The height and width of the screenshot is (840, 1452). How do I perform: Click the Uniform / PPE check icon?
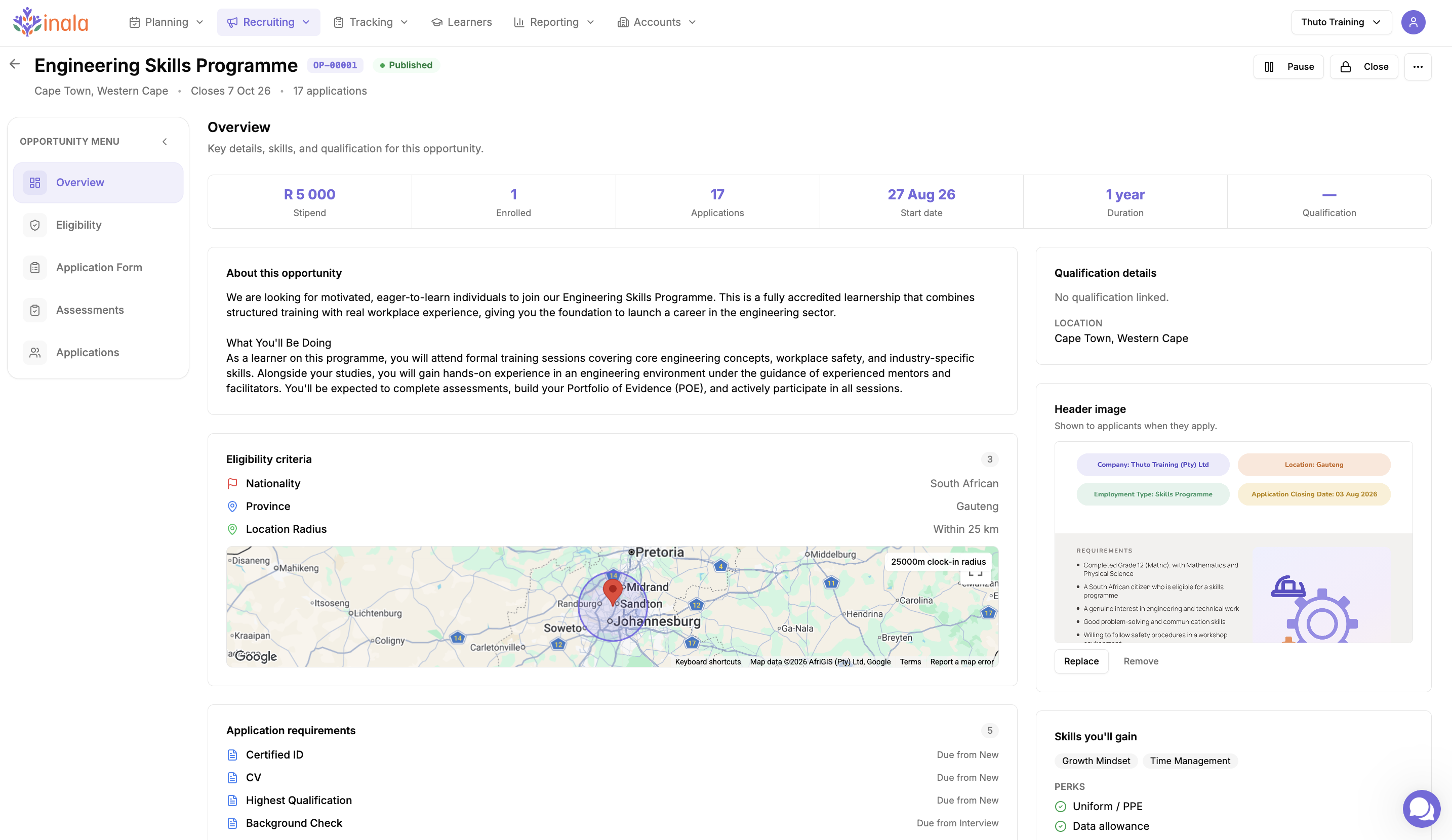click(x=1060, y=807)
